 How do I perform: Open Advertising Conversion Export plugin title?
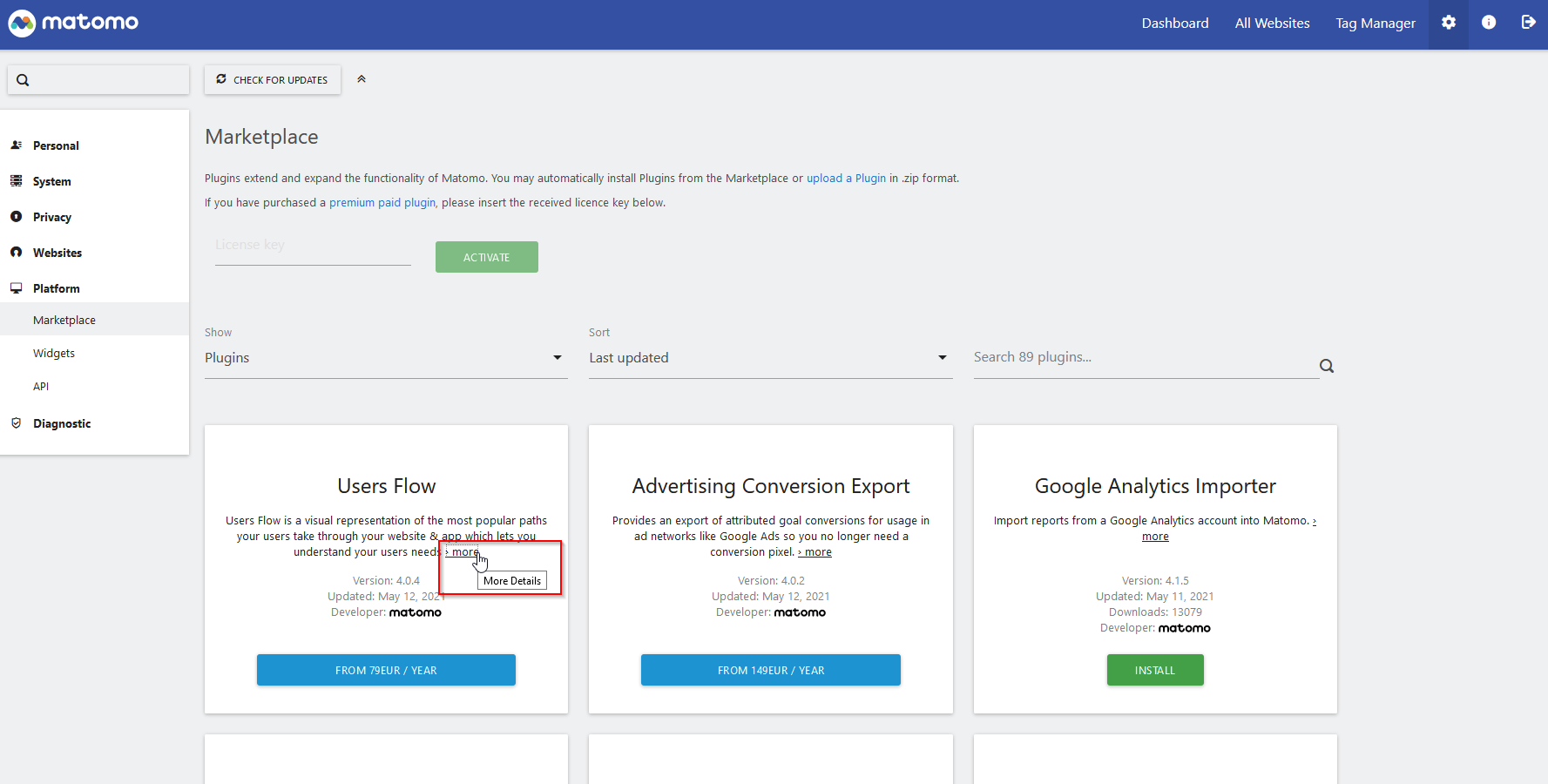click(x=771, y=486)
